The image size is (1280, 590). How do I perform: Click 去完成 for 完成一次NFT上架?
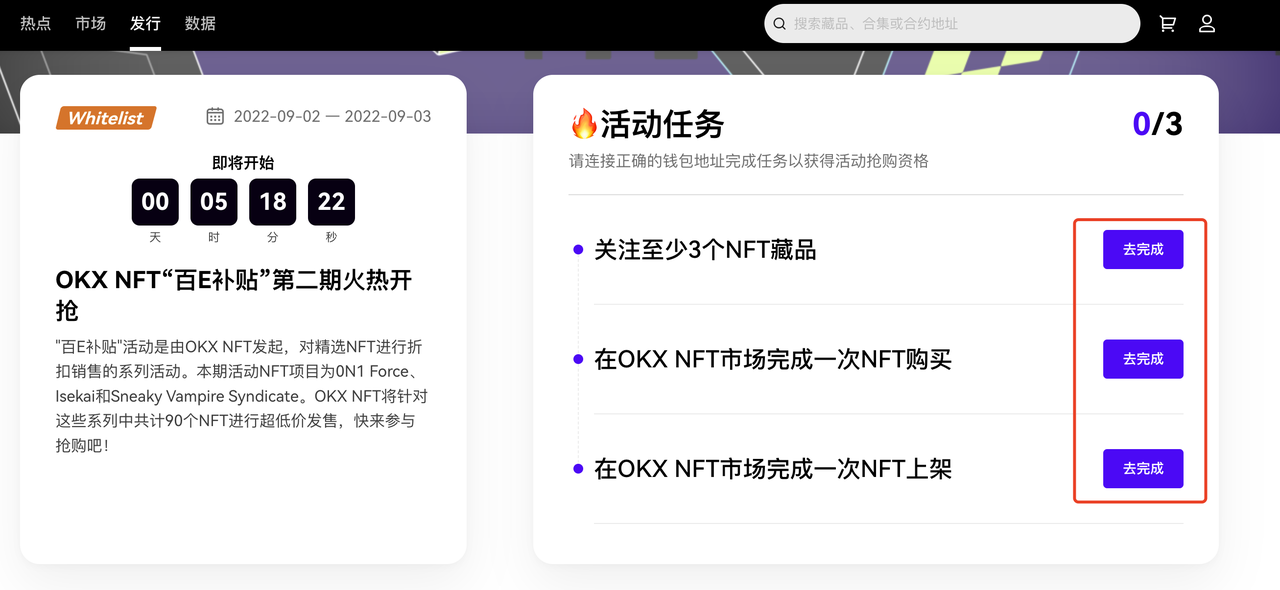coord(1143,468)
